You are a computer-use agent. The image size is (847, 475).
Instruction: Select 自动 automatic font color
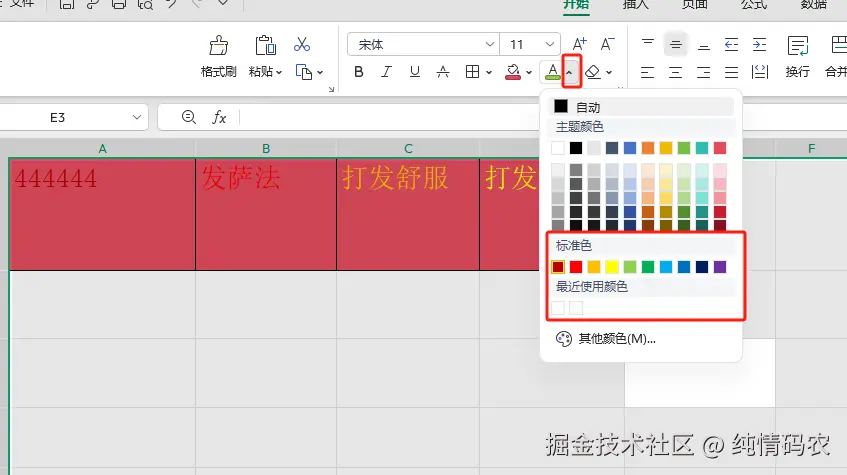pos(642,106)
